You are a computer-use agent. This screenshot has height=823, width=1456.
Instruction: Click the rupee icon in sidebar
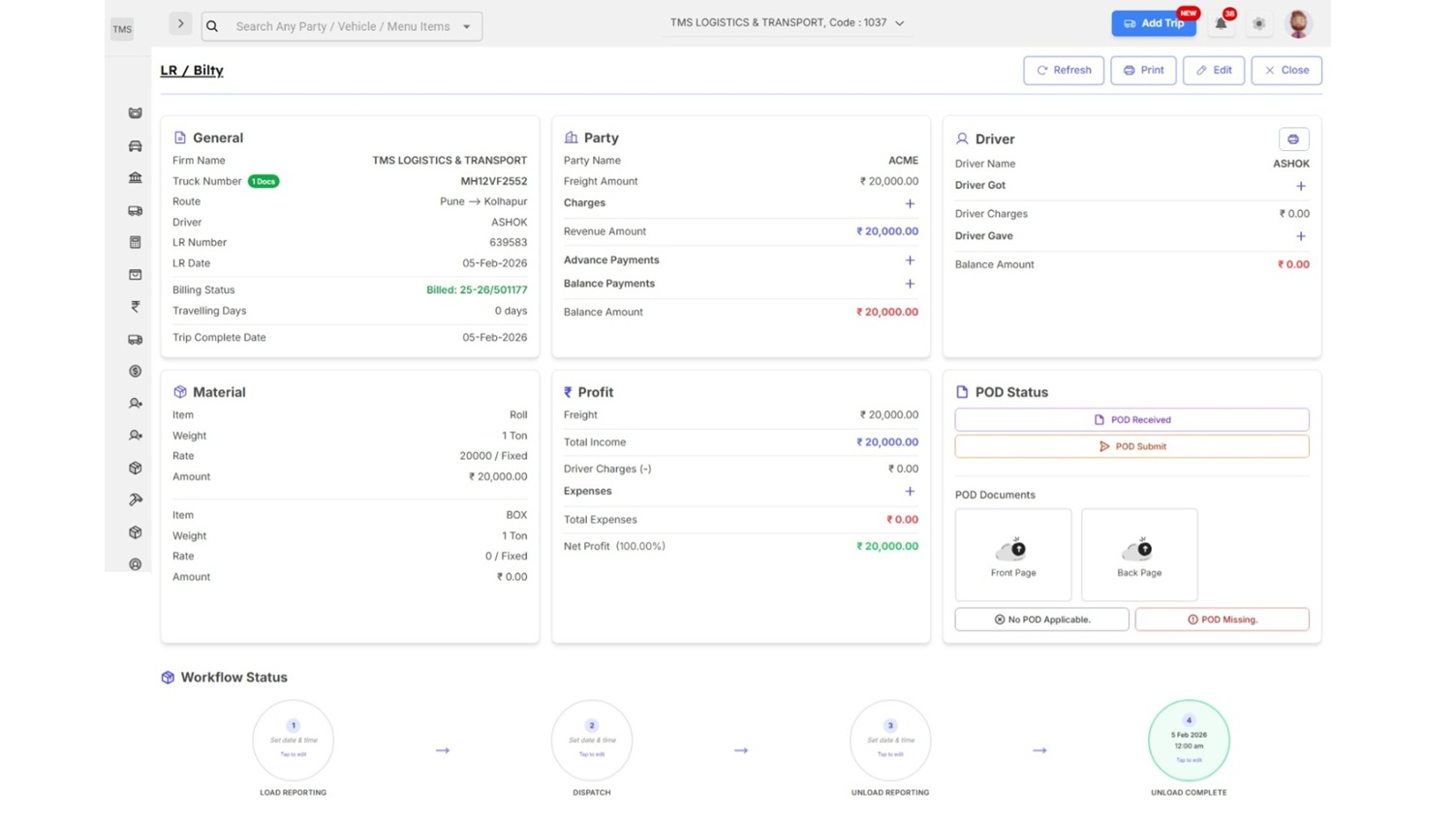[x=136, y=307]
